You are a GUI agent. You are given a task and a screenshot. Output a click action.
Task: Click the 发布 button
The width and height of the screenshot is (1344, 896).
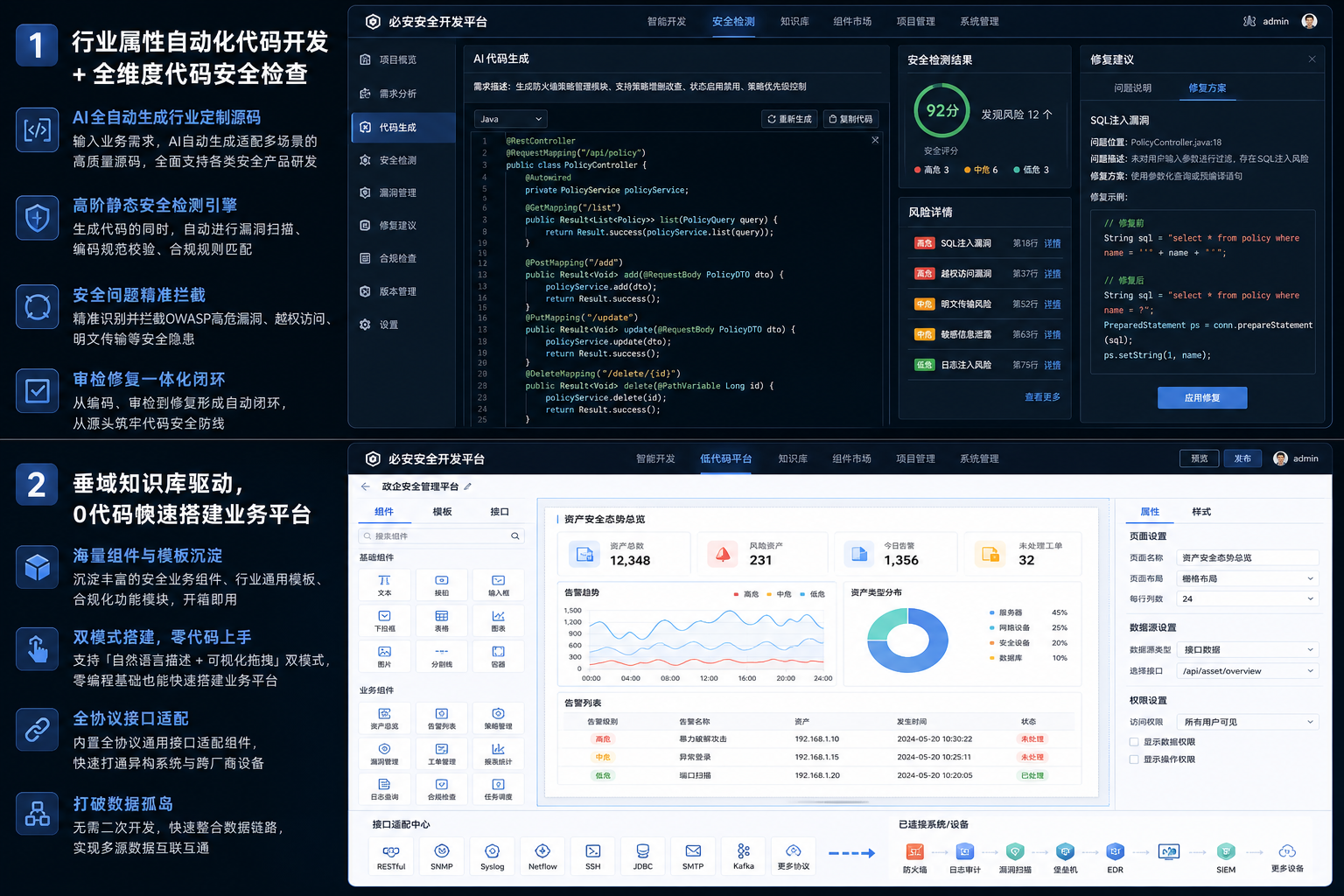(1242, 458)
